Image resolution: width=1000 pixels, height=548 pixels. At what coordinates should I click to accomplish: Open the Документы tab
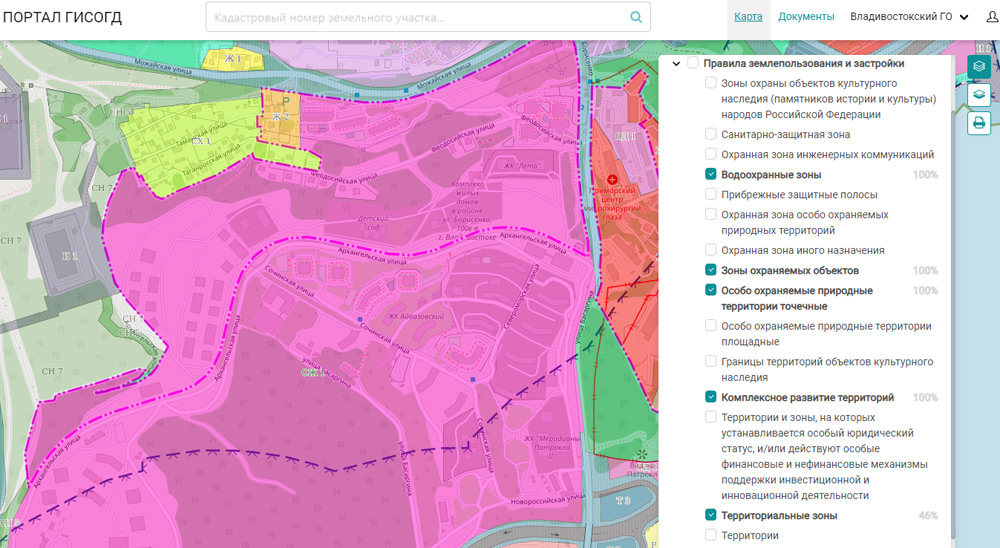click(806, 17)
